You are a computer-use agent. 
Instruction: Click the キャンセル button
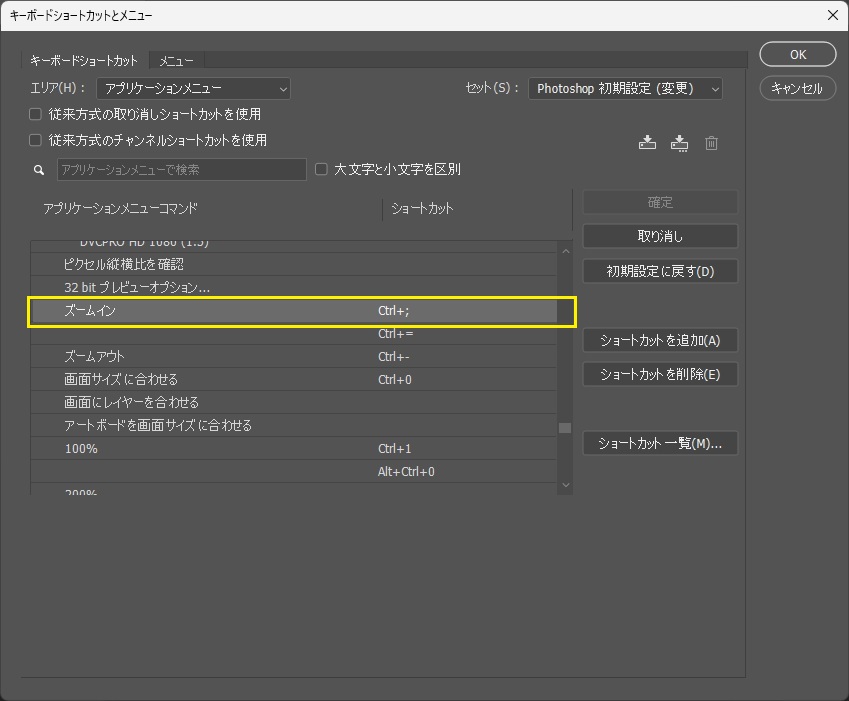coord(797,88)
